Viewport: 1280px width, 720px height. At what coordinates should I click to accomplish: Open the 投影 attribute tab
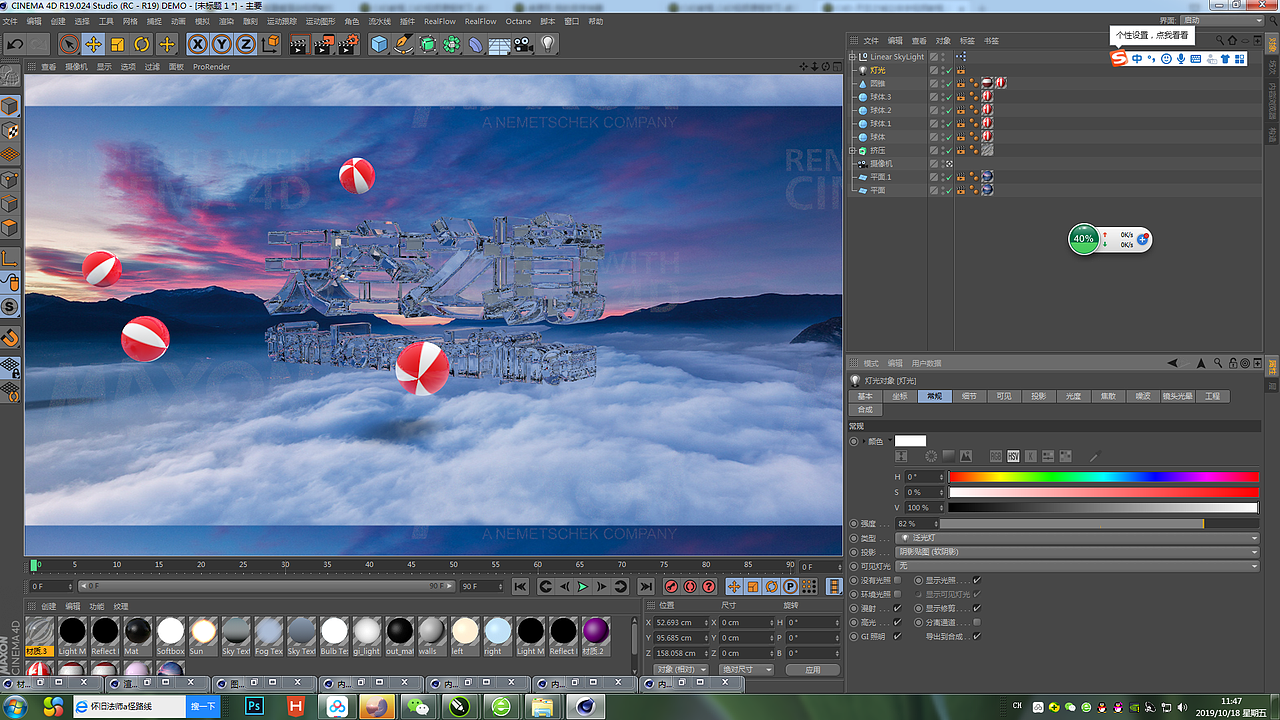click(1038, 396)
